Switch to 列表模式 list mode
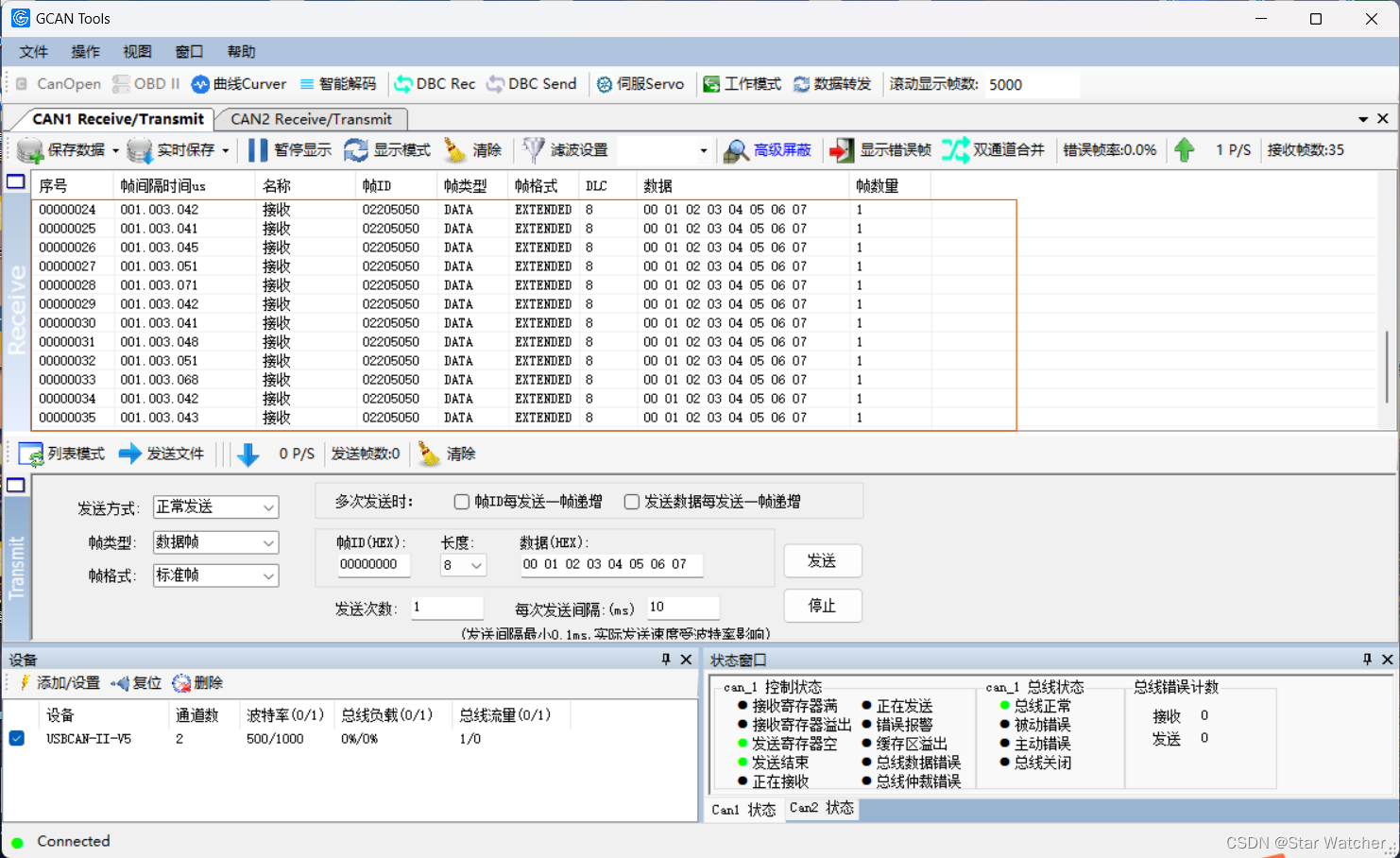This screenshot has width=1400, height=858. pyautogui.click(x=61, y=455)
